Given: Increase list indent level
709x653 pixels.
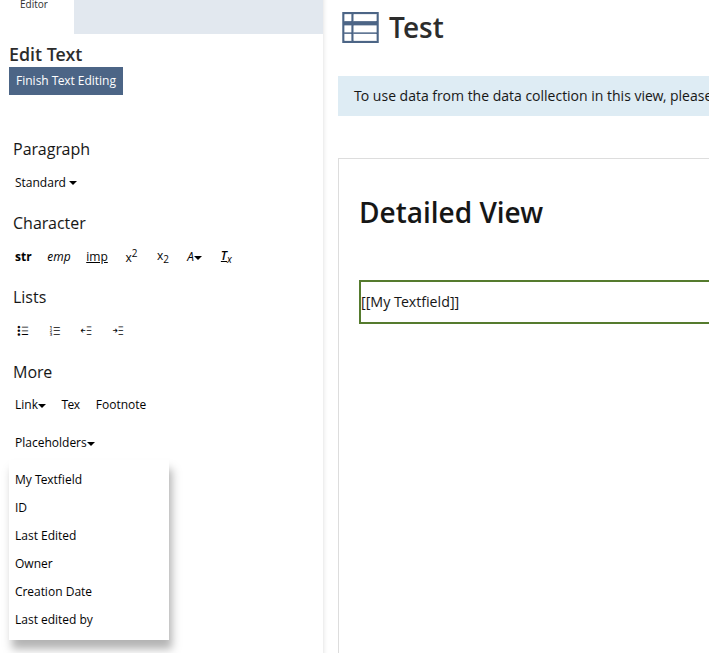Looking at the screenshot, I should [x=118, y=331].
